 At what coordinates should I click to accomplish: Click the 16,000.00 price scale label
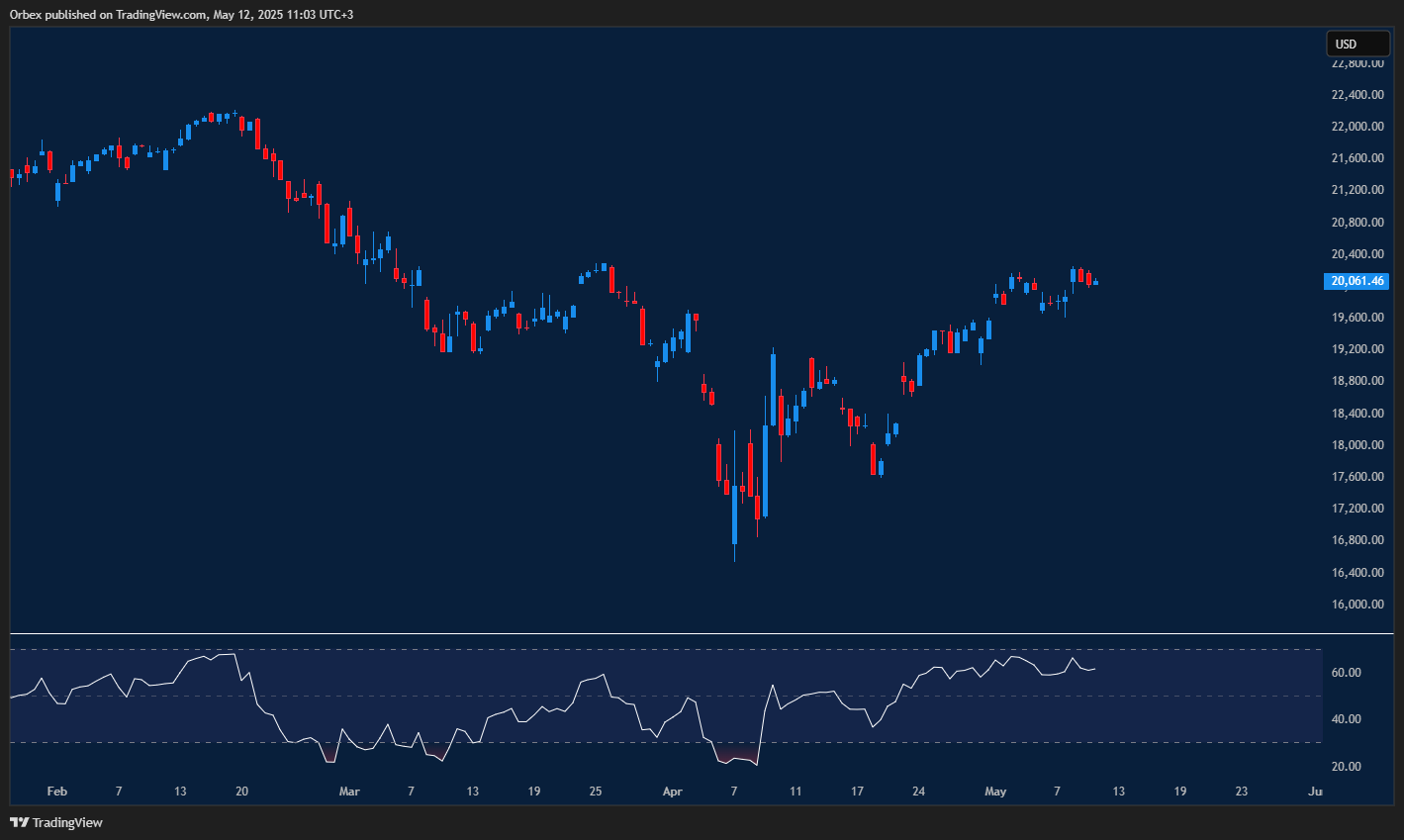1357,604
